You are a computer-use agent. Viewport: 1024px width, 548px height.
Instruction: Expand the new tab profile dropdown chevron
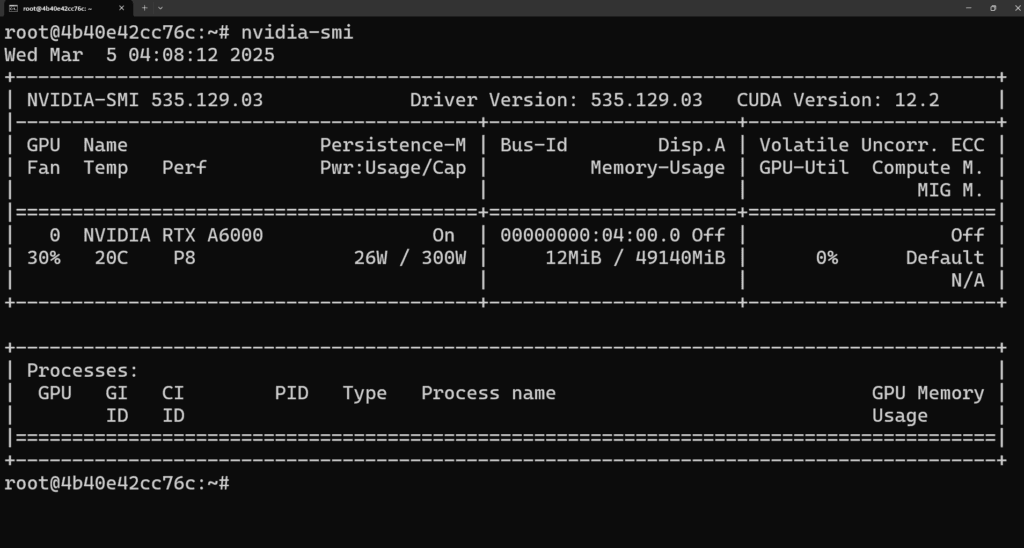(161, 8)
